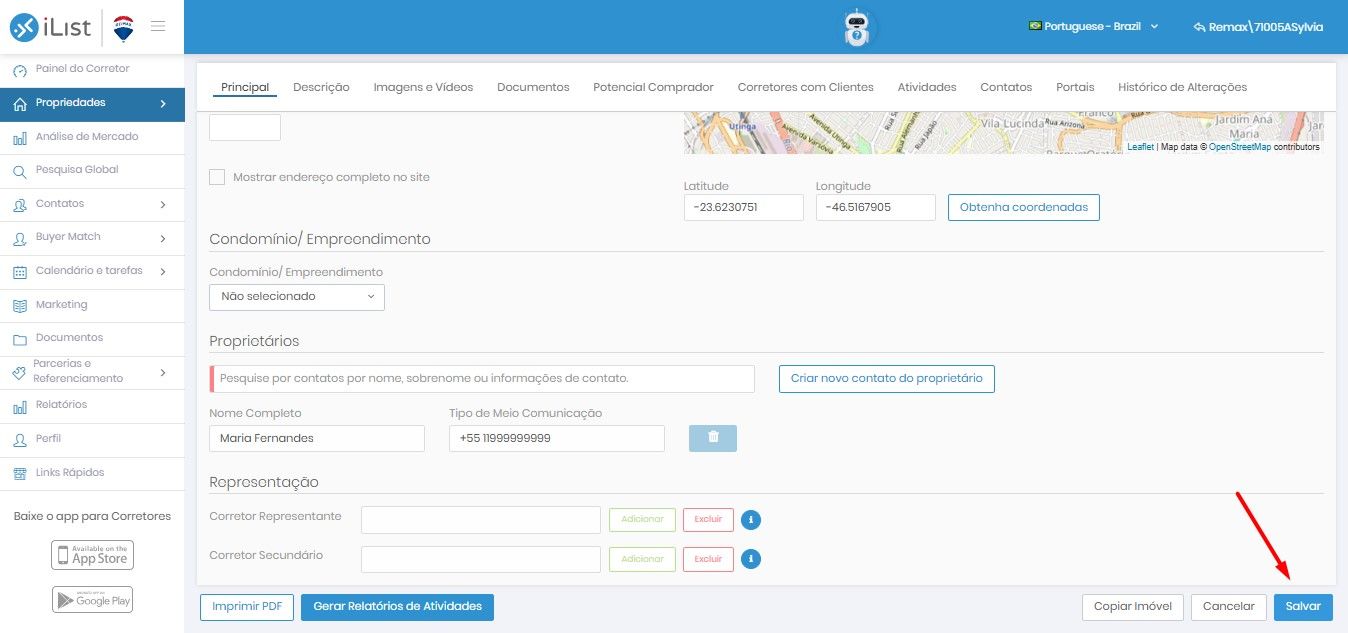Go to the Potencial Comprador tab
The width and height of the screenshot is (1348, 633).
coord(653,87)
